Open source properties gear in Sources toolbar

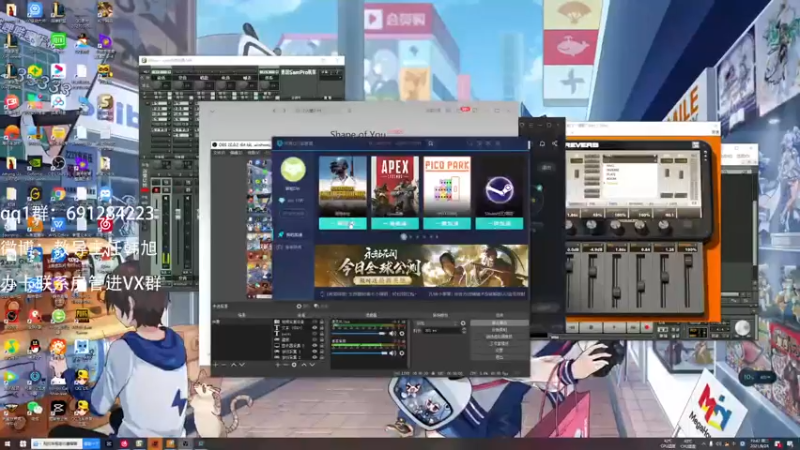click(294, 365)
